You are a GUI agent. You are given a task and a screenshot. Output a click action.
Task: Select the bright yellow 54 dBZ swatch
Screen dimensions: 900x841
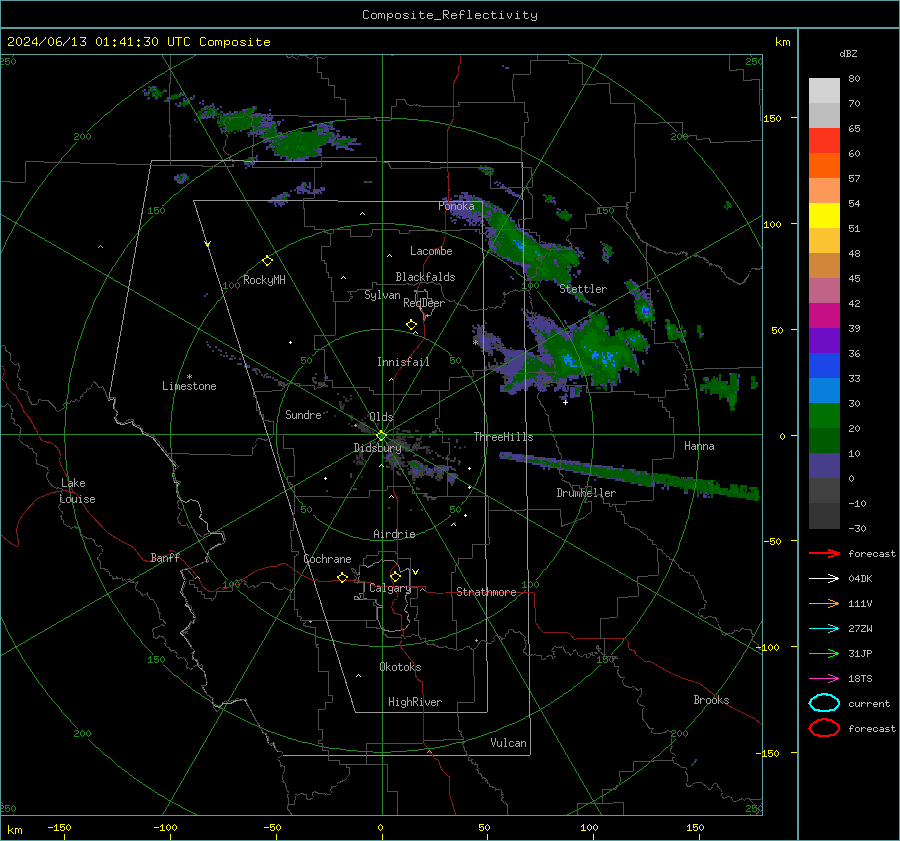[x=824, y=215]
